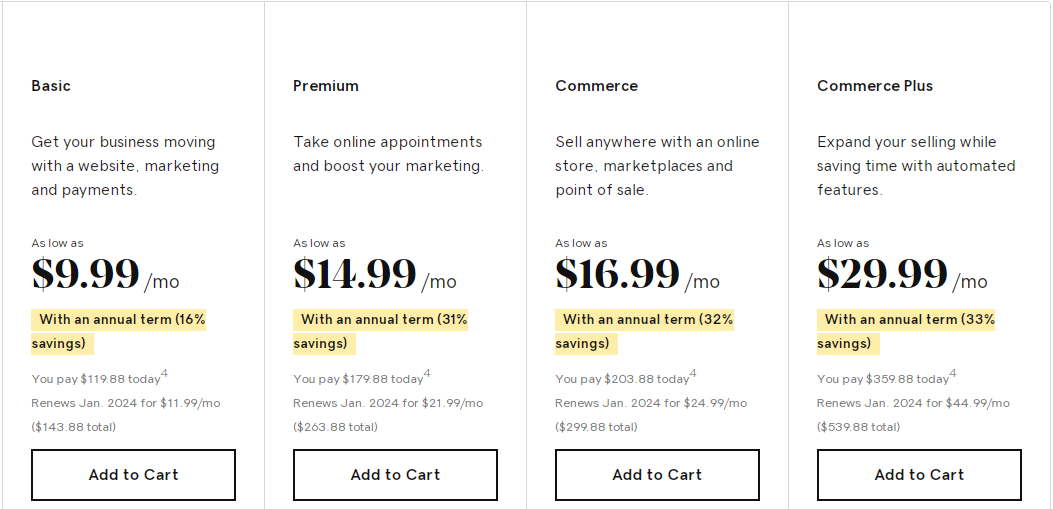Viewport: 1053px width, 509px height.
Task: Select the Commerce plan heading
Action: click(x=596, y=86)
